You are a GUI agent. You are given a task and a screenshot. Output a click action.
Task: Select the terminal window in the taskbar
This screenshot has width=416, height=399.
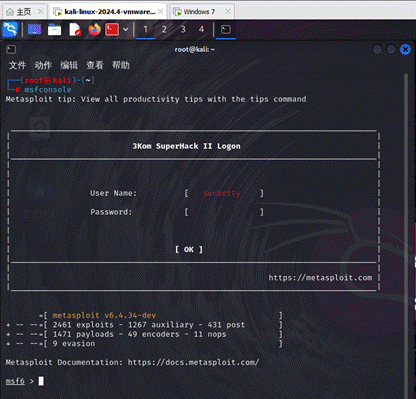pos(226,30)
